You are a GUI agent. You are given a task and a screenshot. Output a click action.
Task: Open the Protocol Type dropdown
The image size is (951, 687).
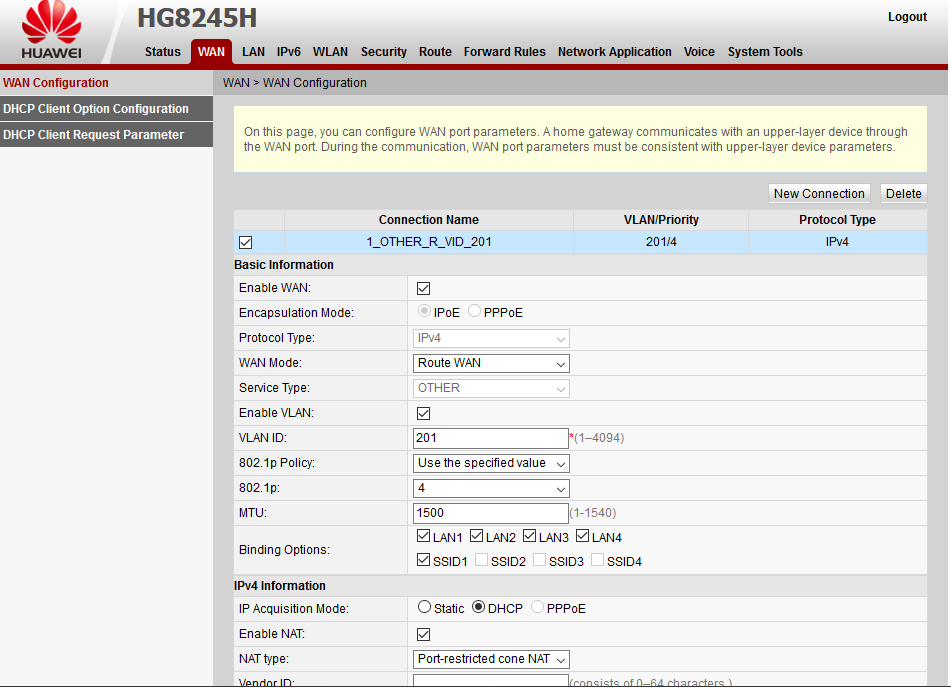pos(491,338)
